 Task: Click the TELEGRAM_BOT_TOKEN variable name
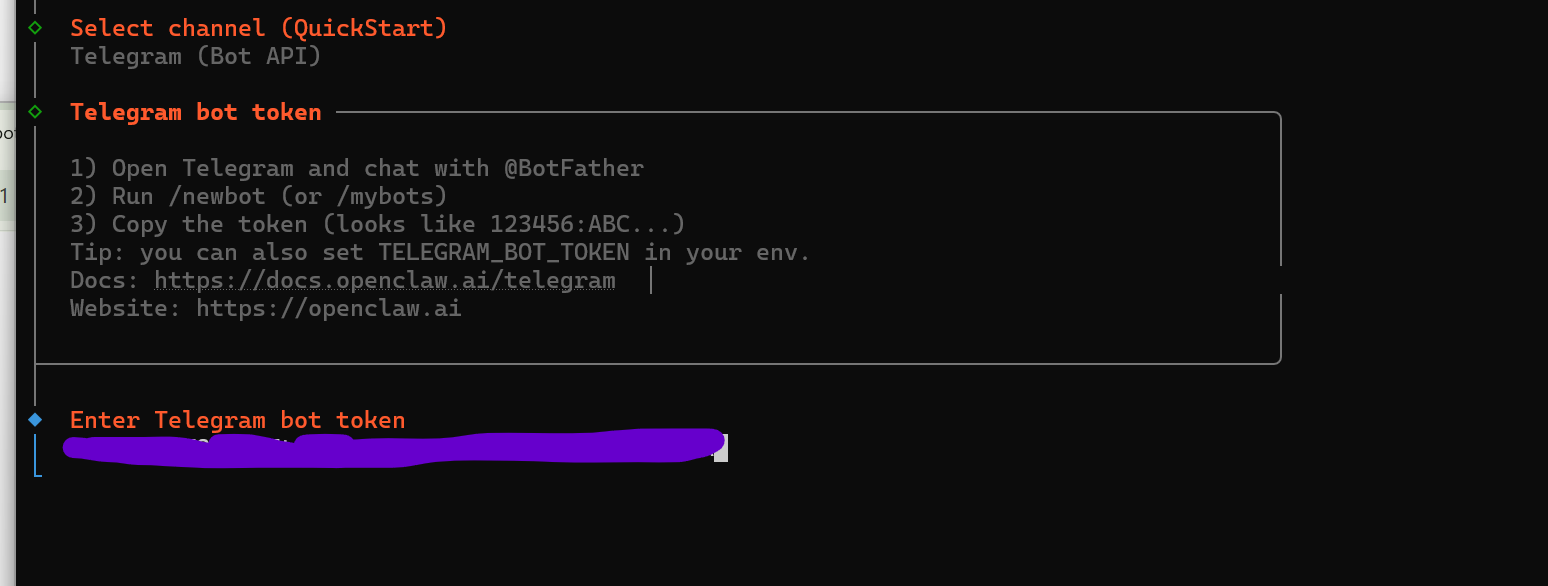point(503,252)
